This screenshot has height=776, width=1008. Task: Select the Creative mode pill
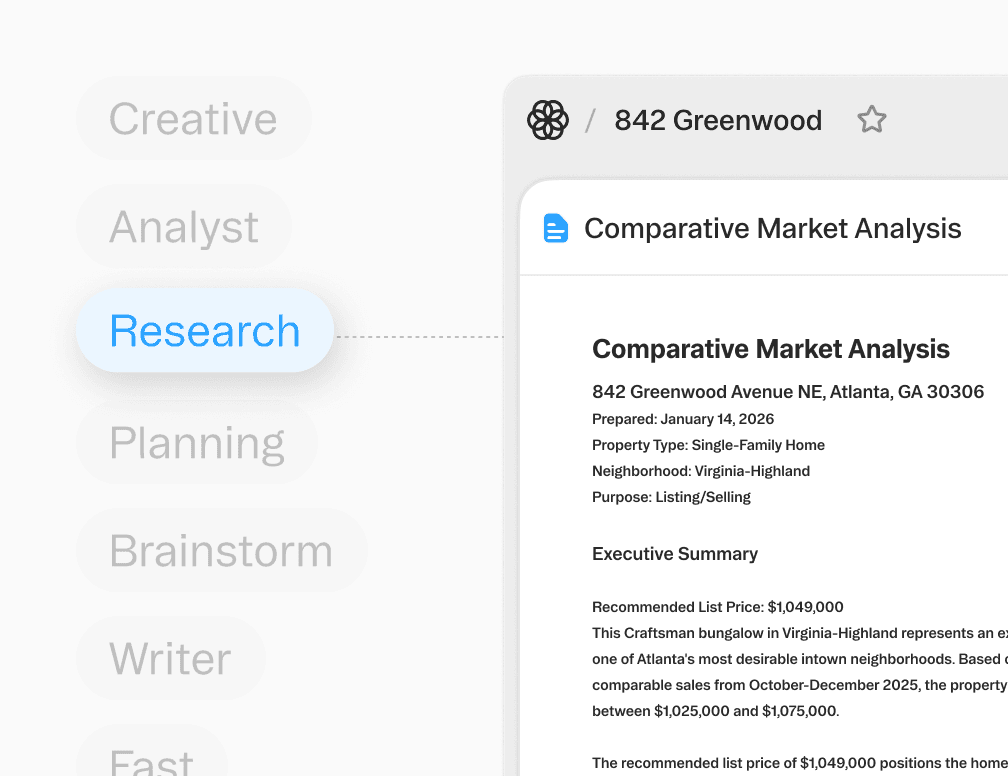pos(193,119)
